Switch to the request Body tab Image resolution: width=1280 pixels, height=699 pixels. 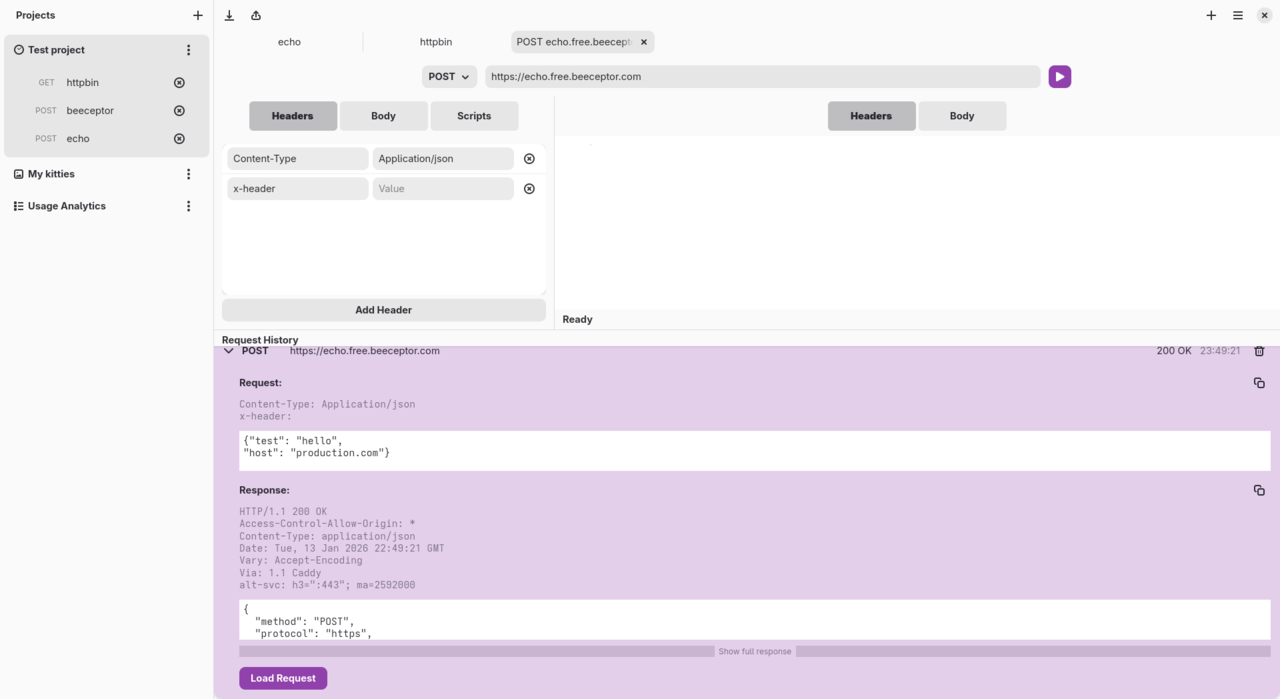(x=383, y=116)
